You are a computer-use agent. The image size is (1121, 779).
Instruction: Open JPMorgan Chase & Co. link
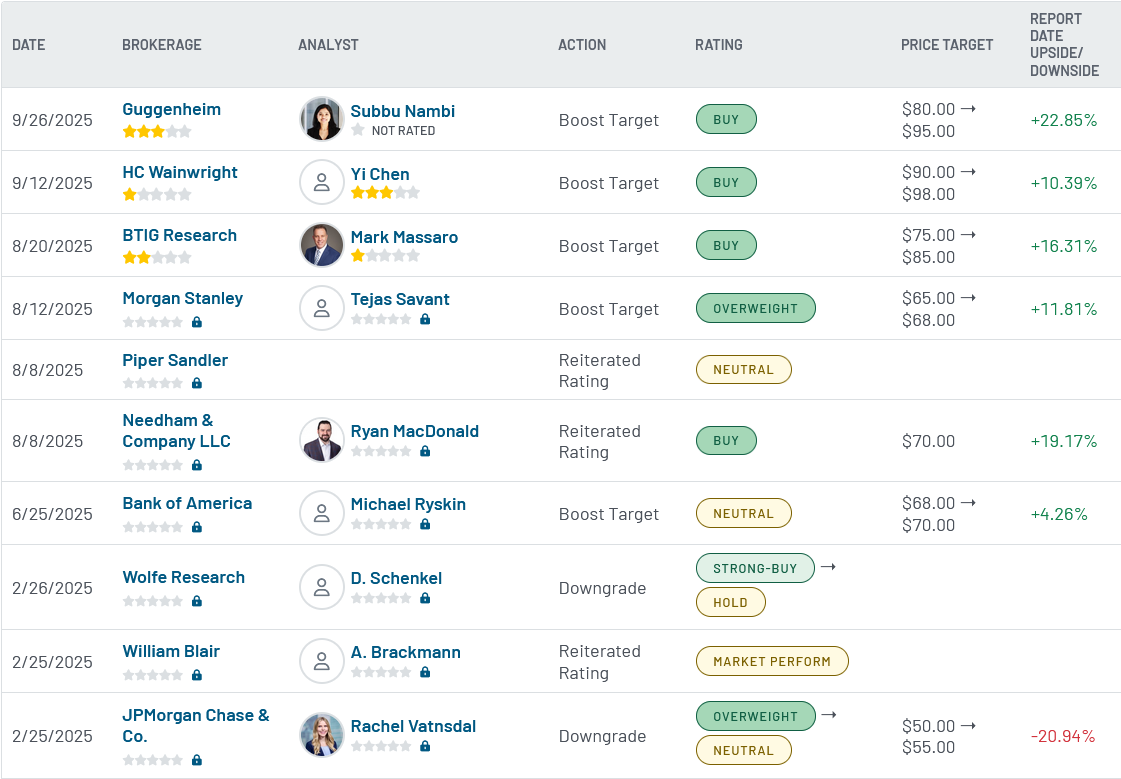196,725
